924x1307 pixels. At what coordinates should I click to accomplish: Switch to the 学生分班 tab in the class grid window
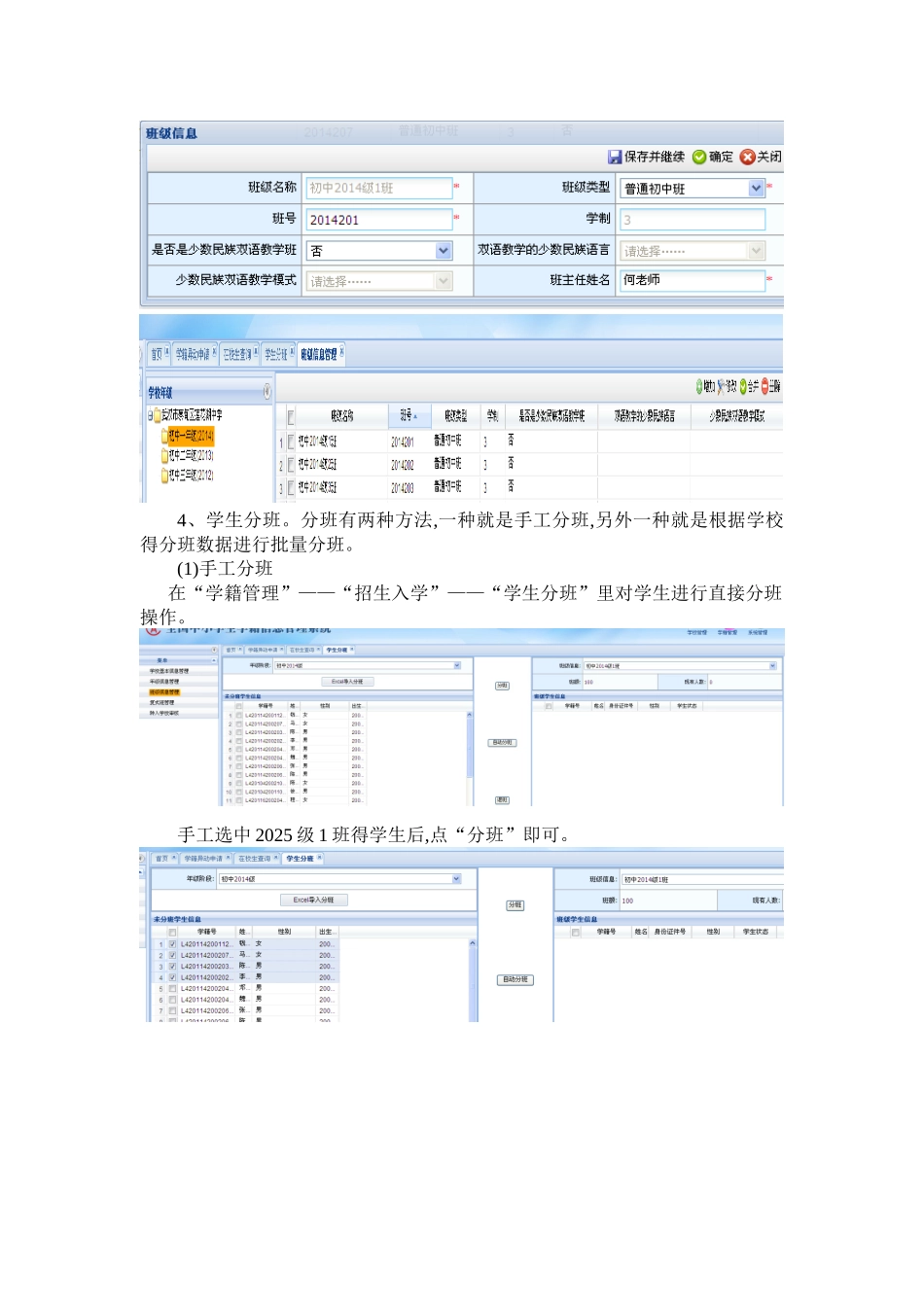pos(276,354)
